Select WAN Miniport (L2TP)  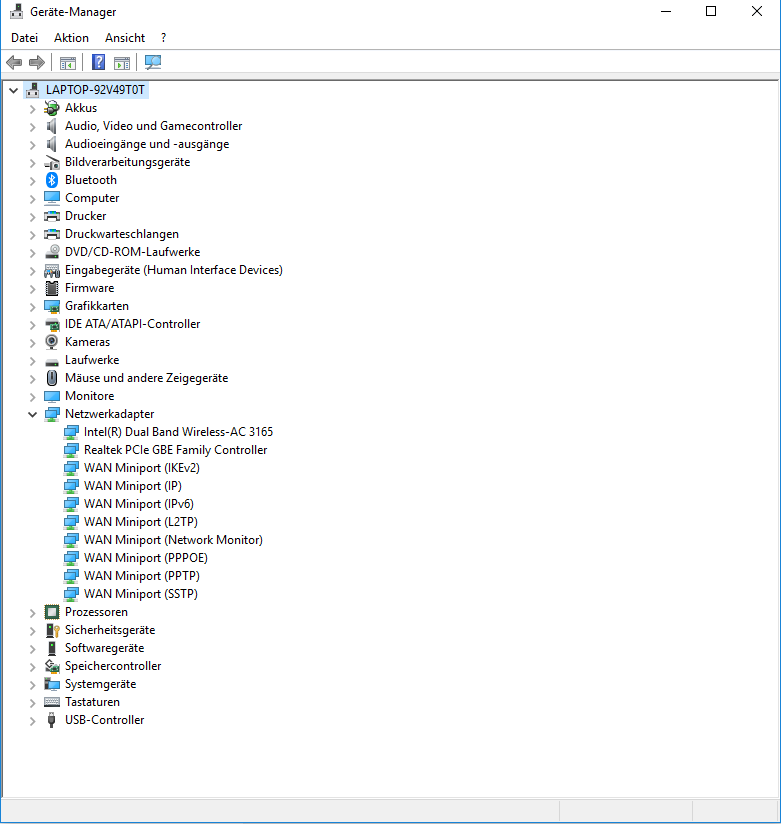click(141, 522)
